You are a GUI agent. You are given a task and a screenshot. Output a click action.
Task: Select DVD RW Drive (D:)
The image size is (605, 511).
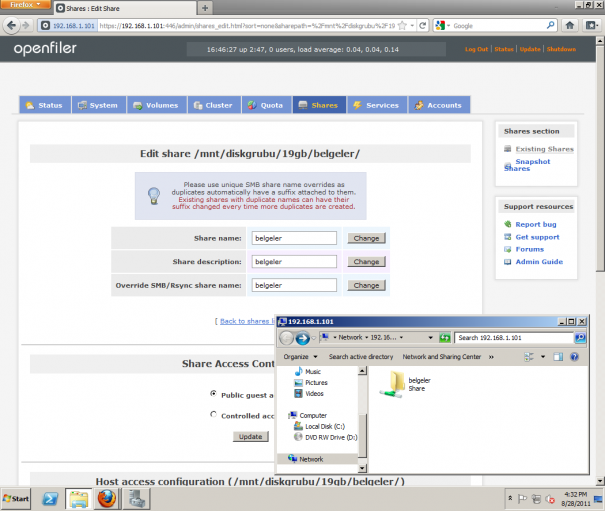click(326, 437)
